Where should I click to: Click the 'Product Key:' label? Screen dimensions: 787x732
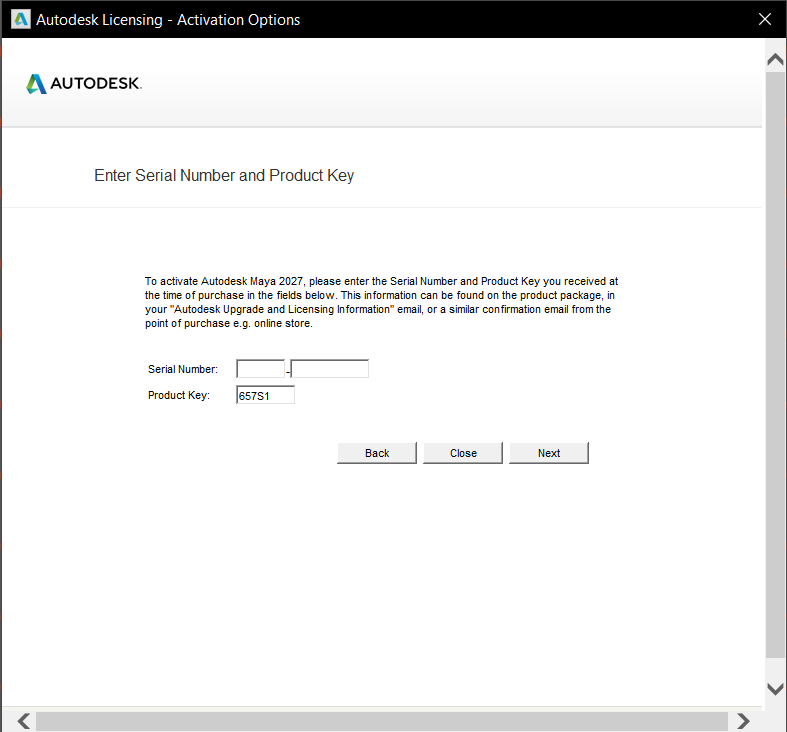[179, 395]
